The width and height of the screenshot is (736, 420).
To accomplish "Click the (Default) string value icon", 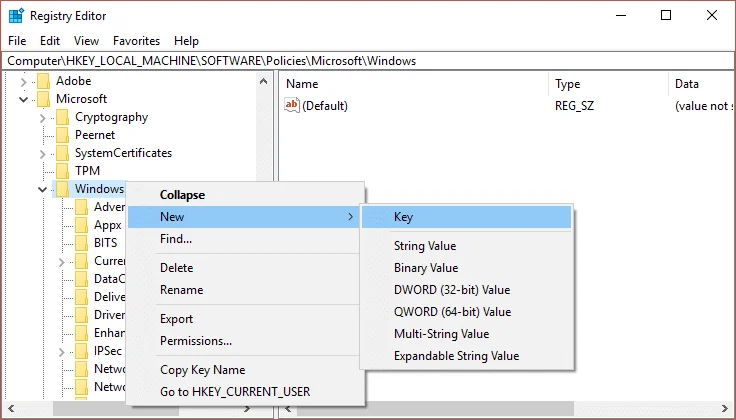I will point(291,105).
